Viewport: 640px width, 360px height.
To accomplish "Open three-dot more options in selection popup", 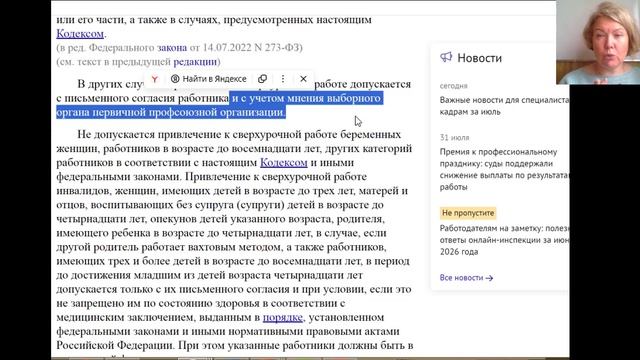I will [283, 79].
